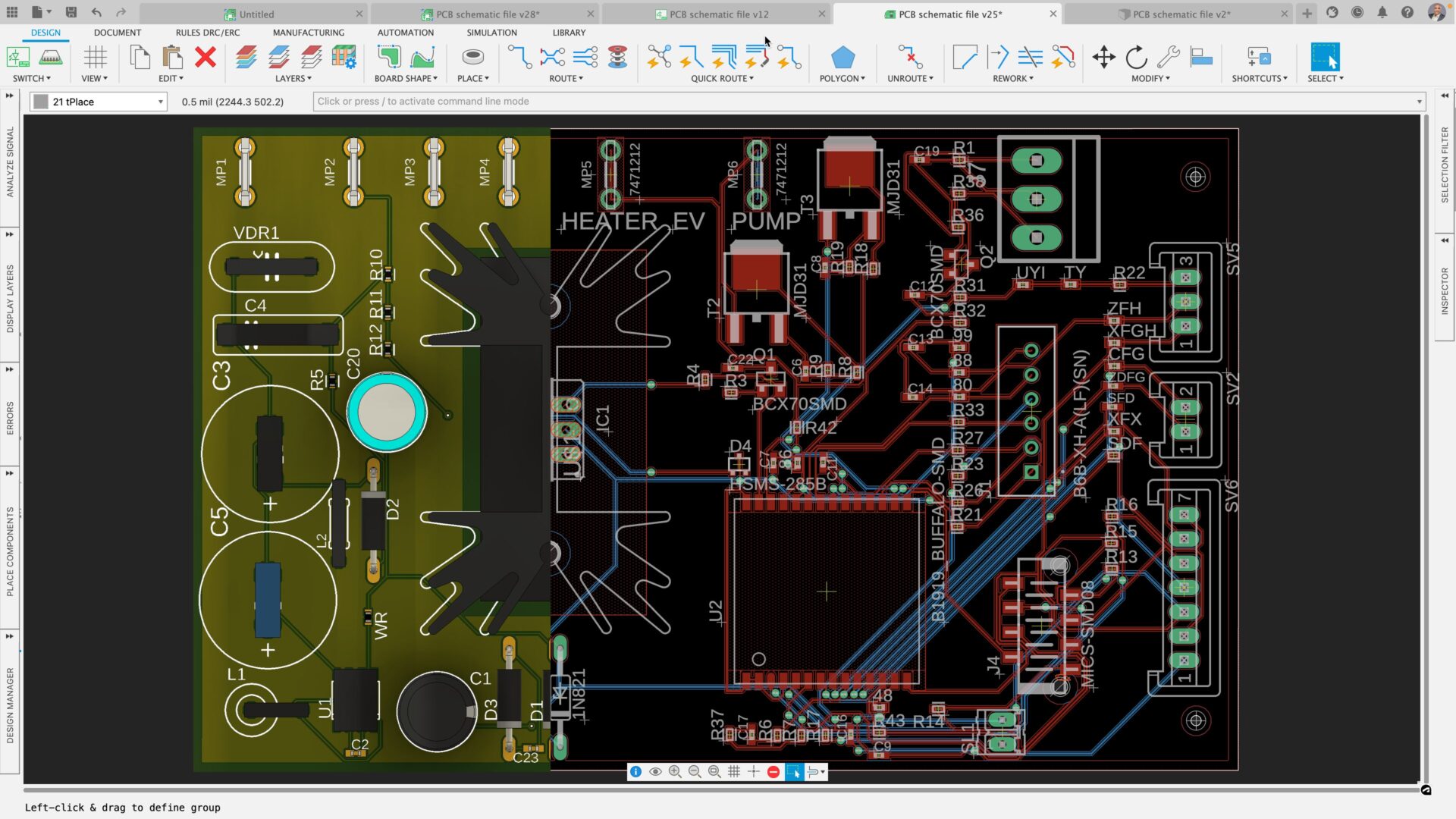
Task: Click the Place component icon
Action: (x=472, y=57)
